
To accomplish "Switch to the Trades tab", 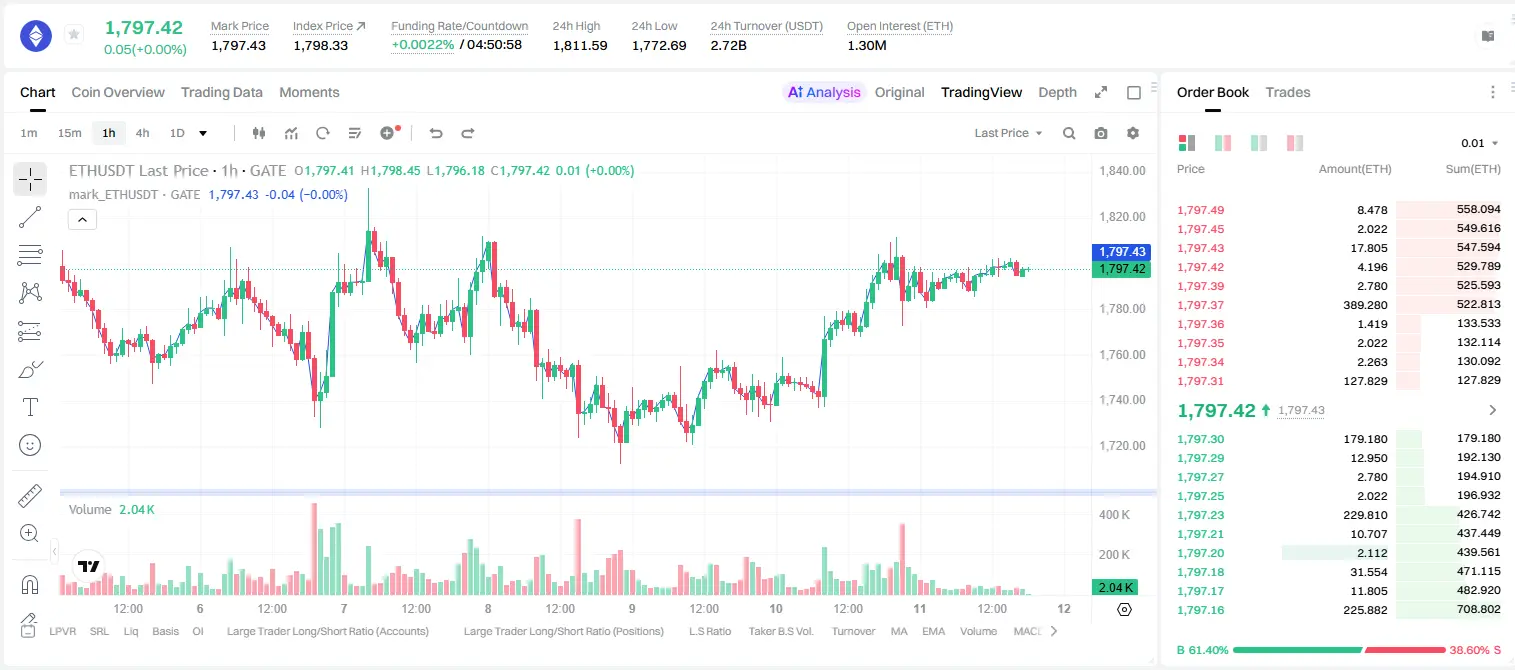I will 1288,92.
